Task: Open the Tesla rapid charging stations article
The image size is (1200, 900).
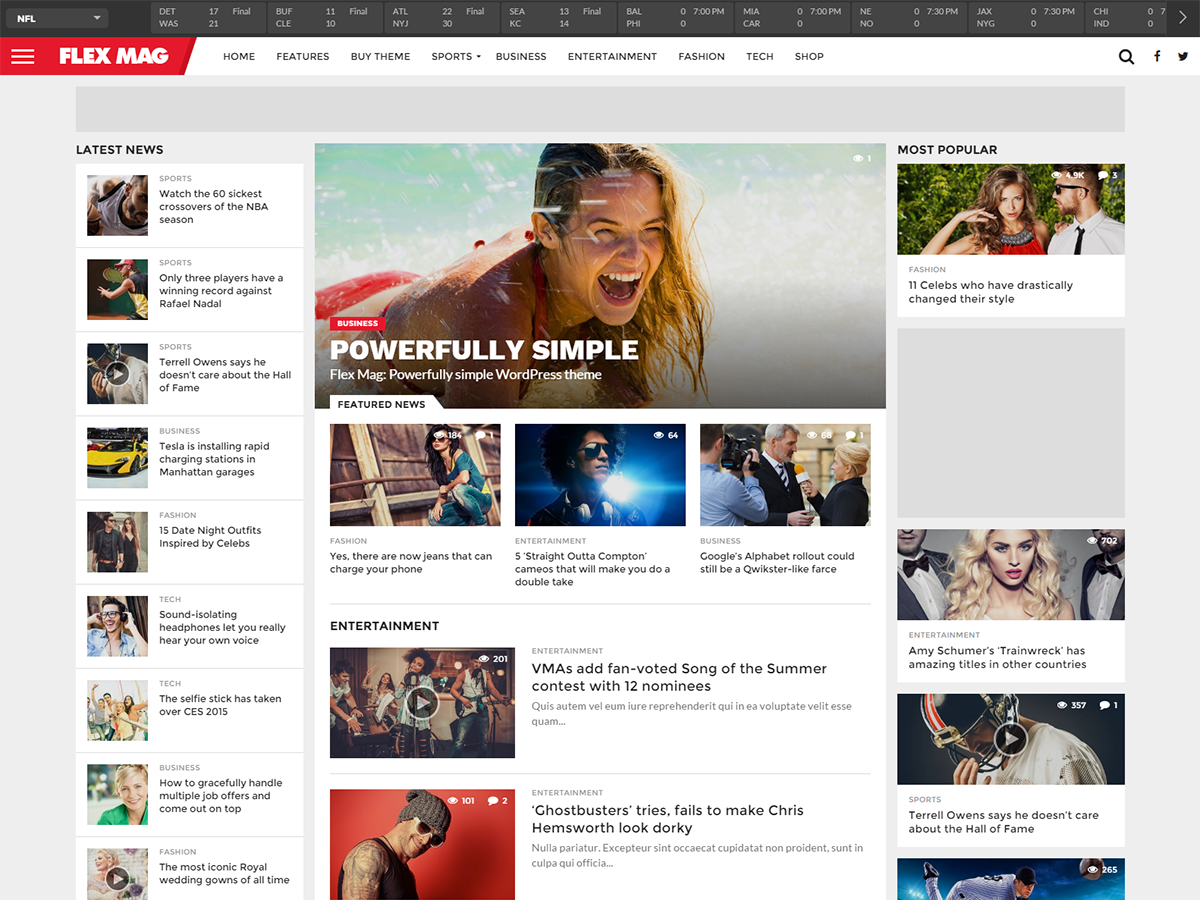Action: (214, 459)
